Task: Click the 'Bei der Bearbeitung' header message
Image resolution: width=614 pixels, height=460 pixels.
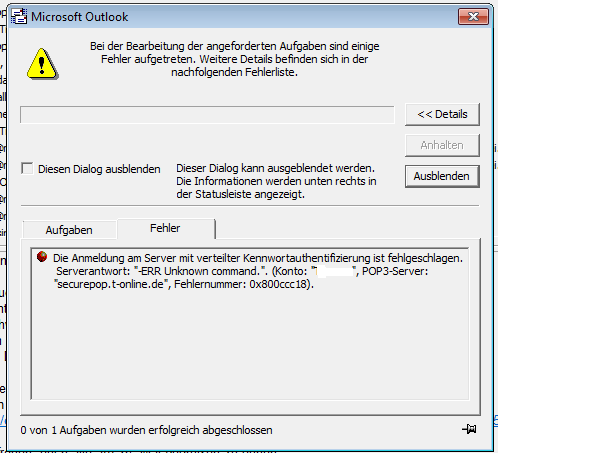Action: (235, 59)
